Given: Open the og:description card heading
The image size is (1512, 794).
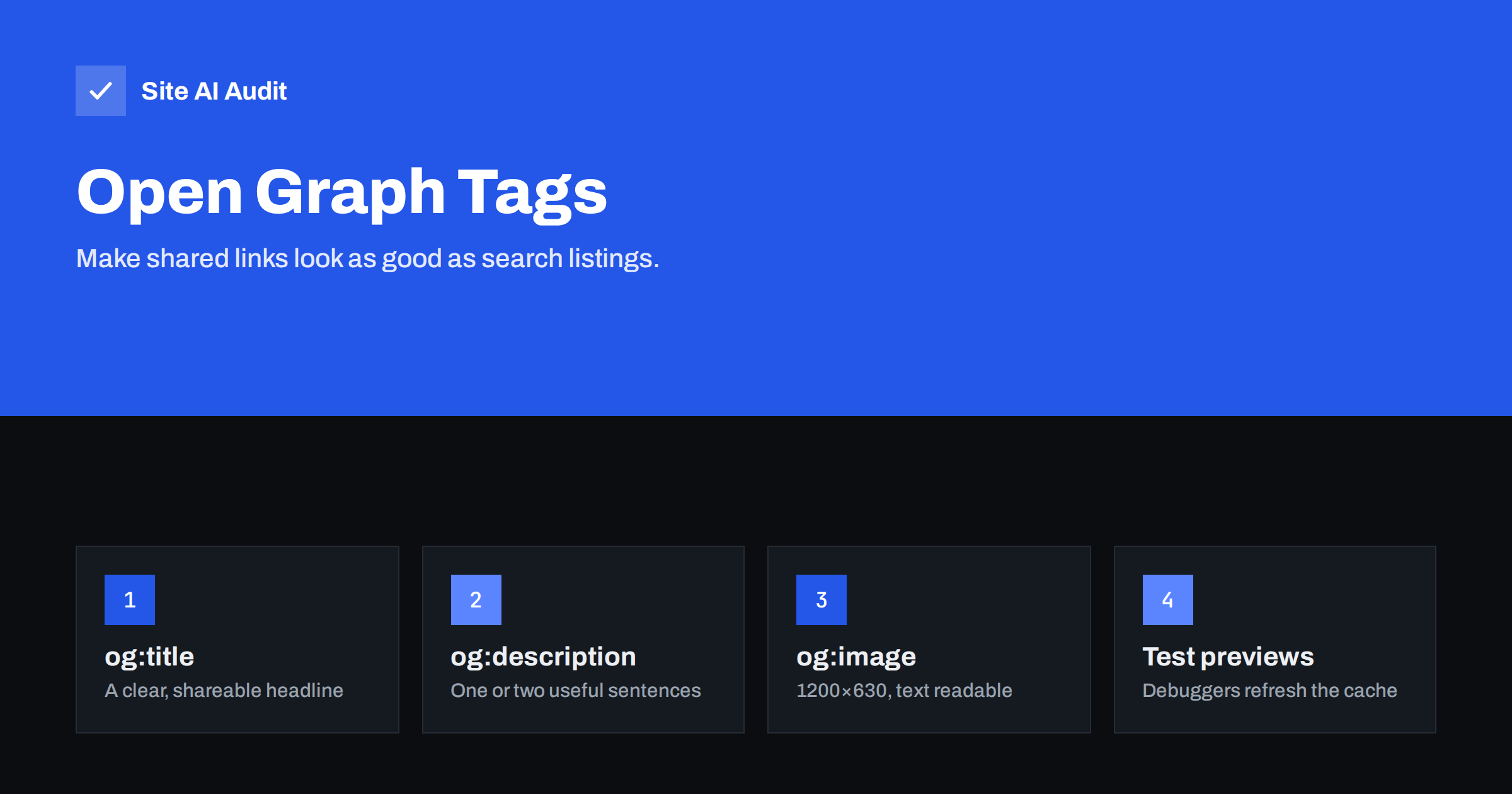Looking at the screenshot, I should tap(544, 657).
